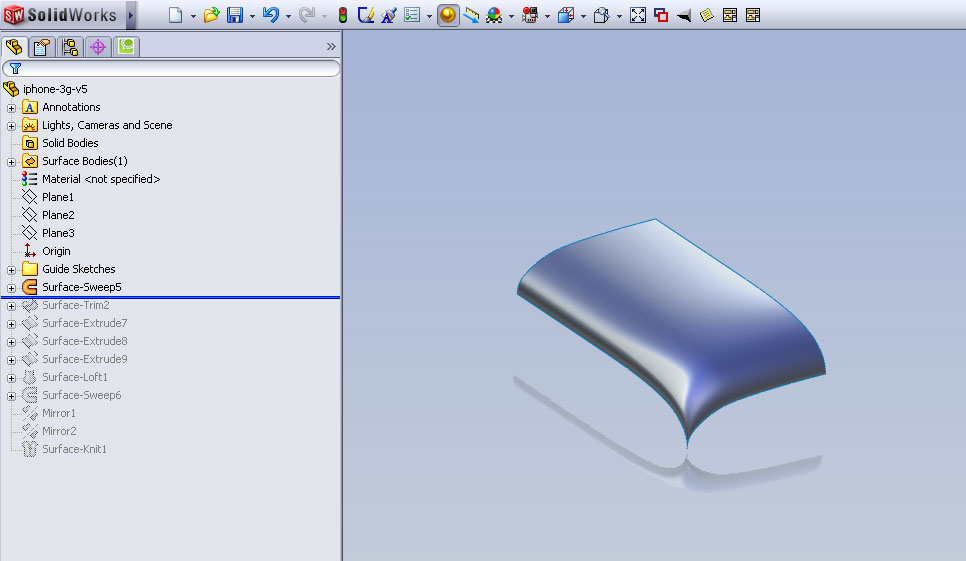Screen dimensions: 966x561
Task: Expand the Annotations node
Action: click(x=11, y=108)
